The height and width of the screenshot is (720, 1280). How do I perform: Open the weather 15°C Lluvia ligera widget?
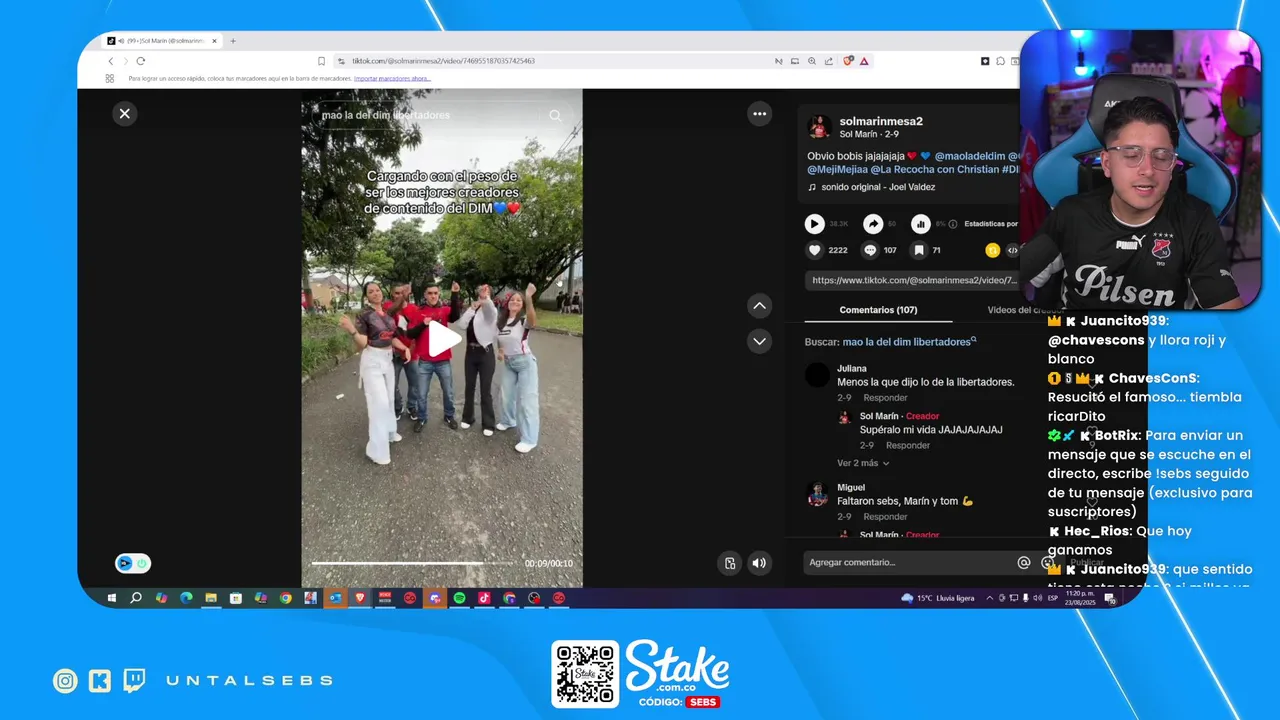[x=938, y=598]
